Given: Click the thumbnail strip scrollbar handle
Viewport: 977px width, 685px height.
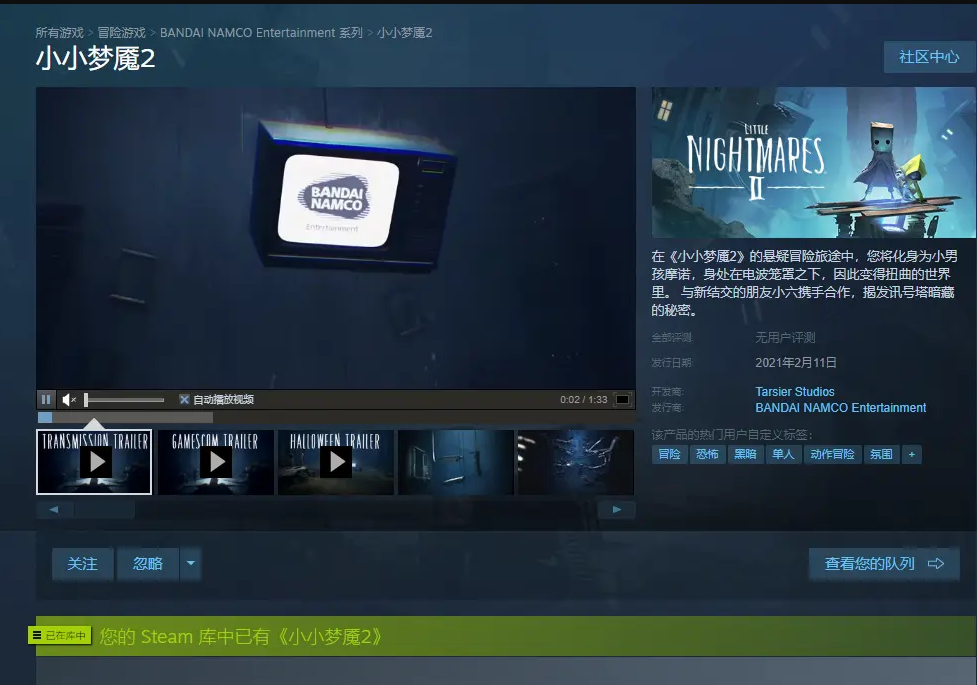Looking at the screenshot, I should pyautogui.click(x=105, y=510).
